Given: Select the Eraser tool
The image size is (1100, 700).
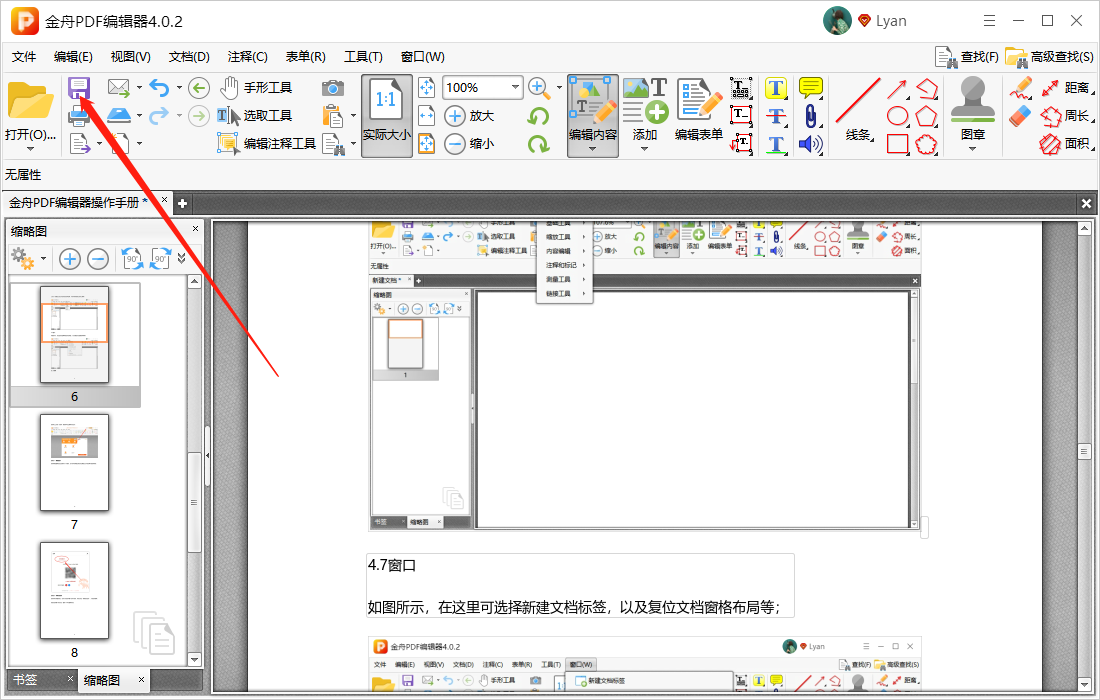Looking at the screenshot, I should (1021, 116).
